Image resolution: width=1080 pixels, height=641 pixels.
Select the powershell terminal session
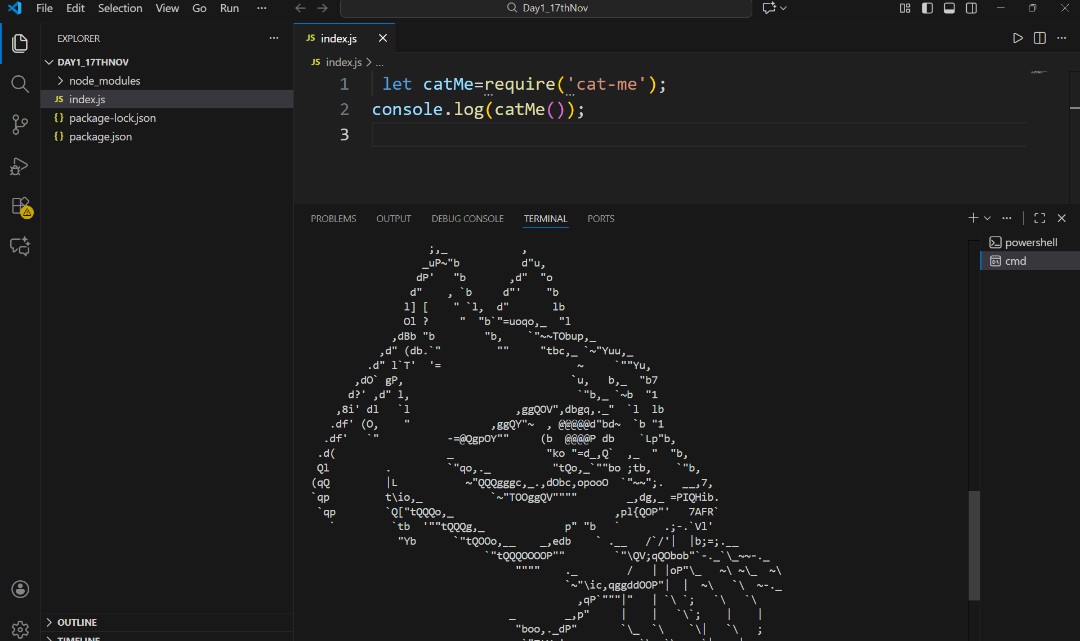pos(1024,241)
